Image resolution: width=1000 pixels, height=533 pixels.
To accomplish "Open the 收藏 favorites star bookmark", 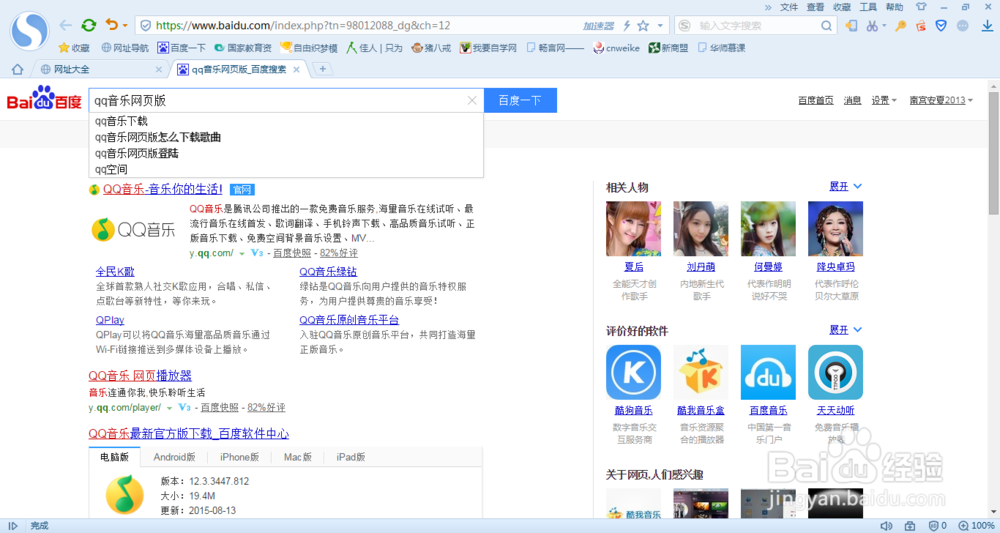I will (74, 48).
